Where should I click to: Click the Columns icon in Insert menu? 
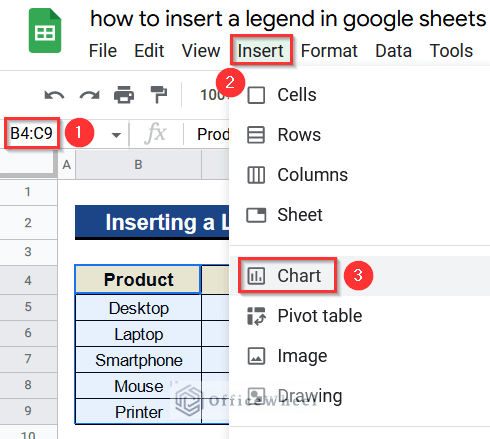click(256, 175)
